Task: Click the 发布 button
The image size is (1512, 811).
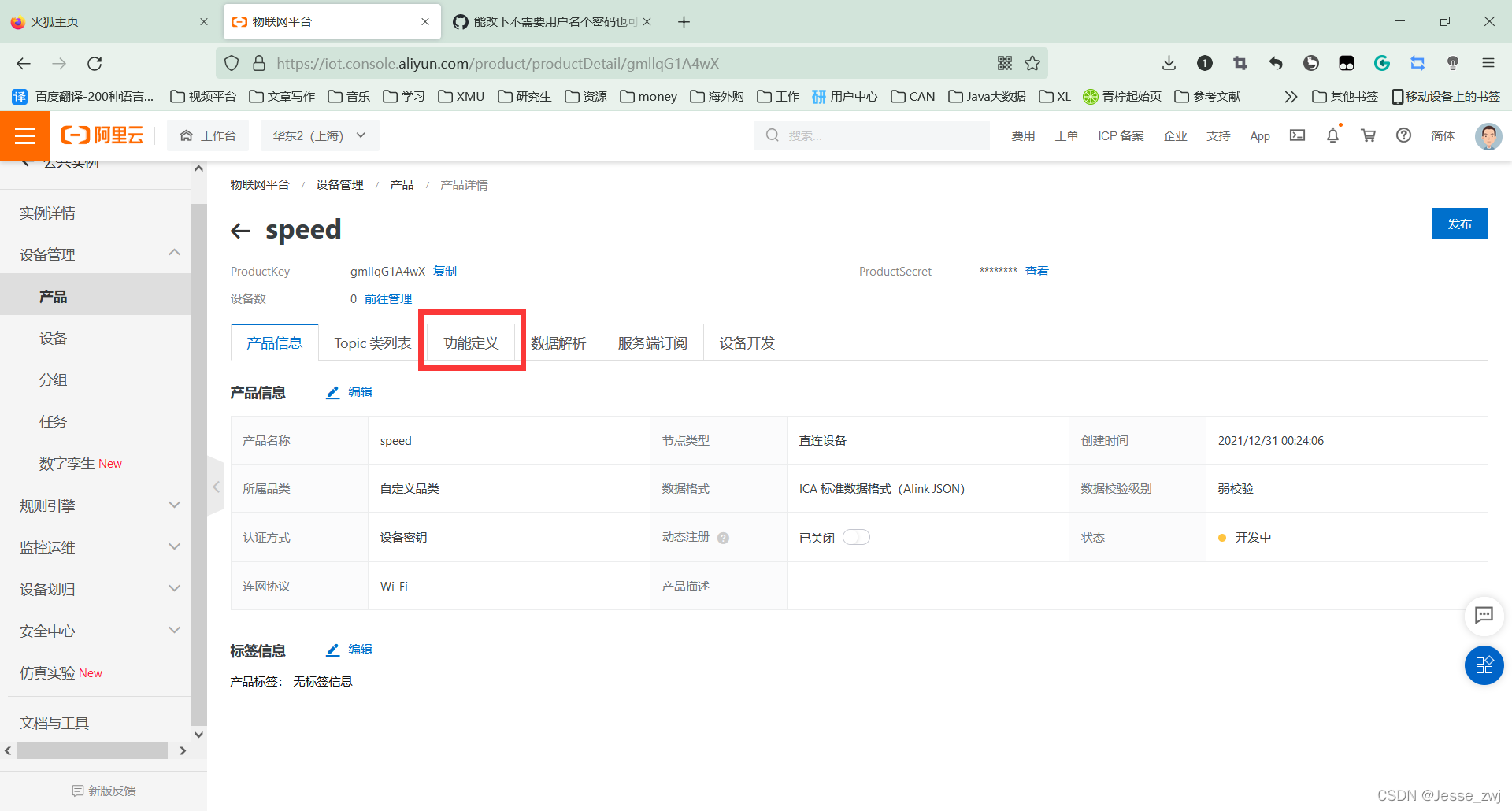Action: coord(1459,224)
